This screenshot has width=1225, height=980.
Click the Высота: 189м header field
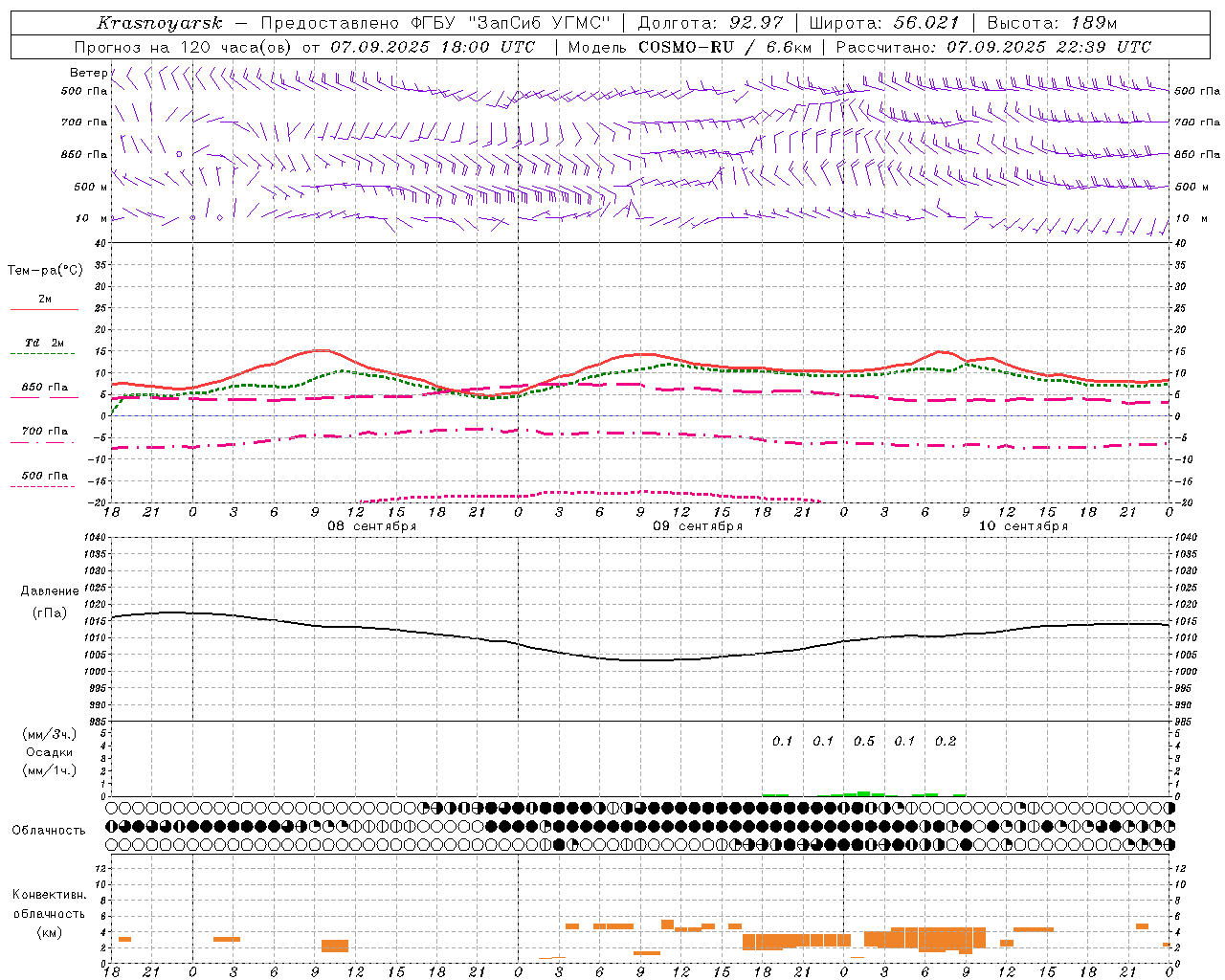tap(1051, 23)
